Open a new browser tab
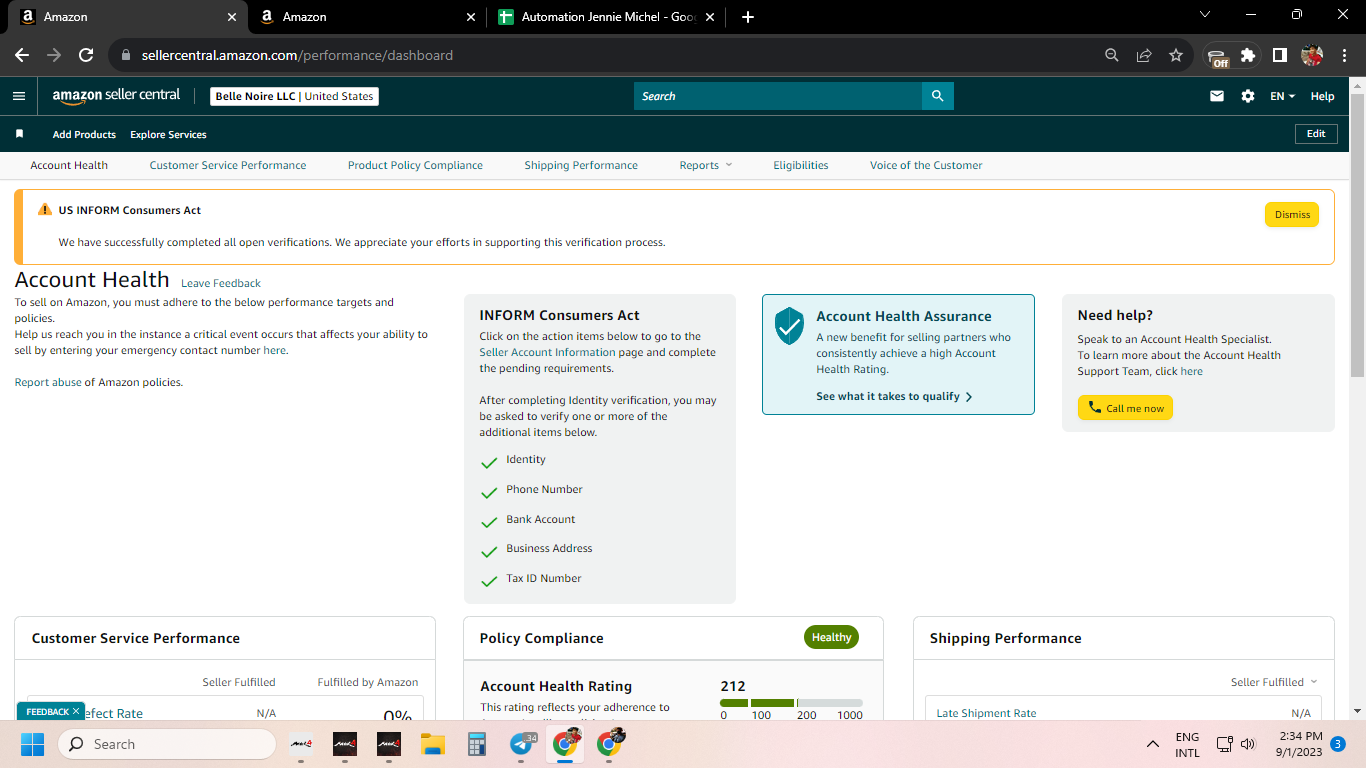 point(748,17)
